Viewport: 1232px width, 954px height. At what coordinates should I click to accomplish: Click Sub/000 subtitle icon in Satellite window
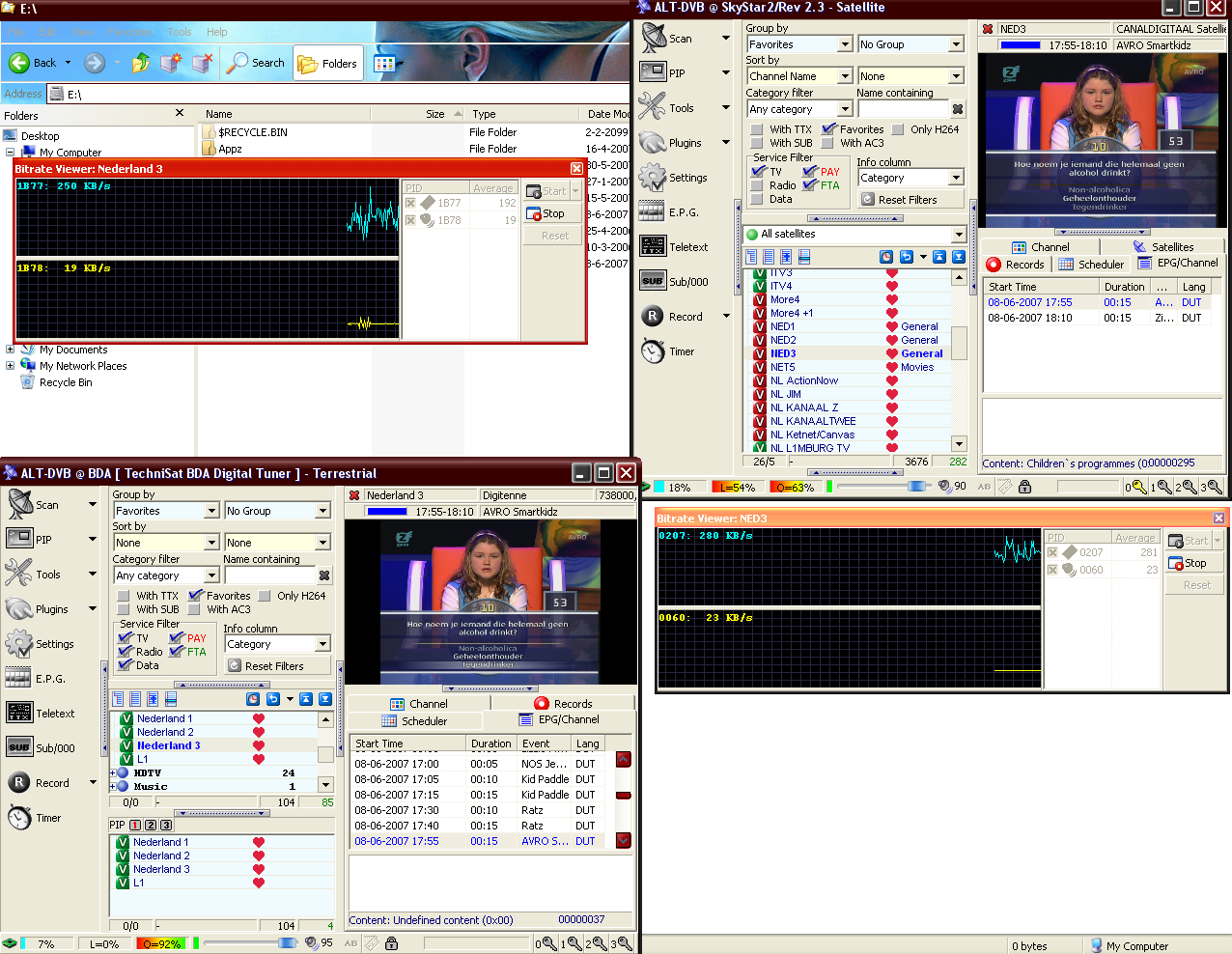coord(653,281)
